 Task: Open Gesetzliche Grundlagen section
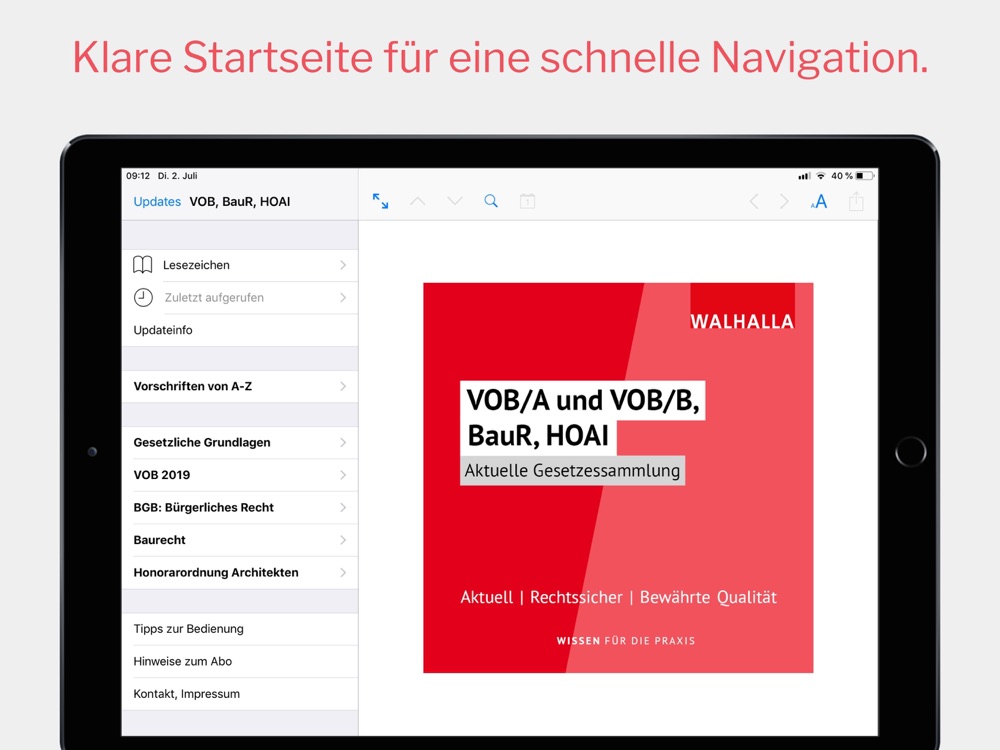point(240,442)
